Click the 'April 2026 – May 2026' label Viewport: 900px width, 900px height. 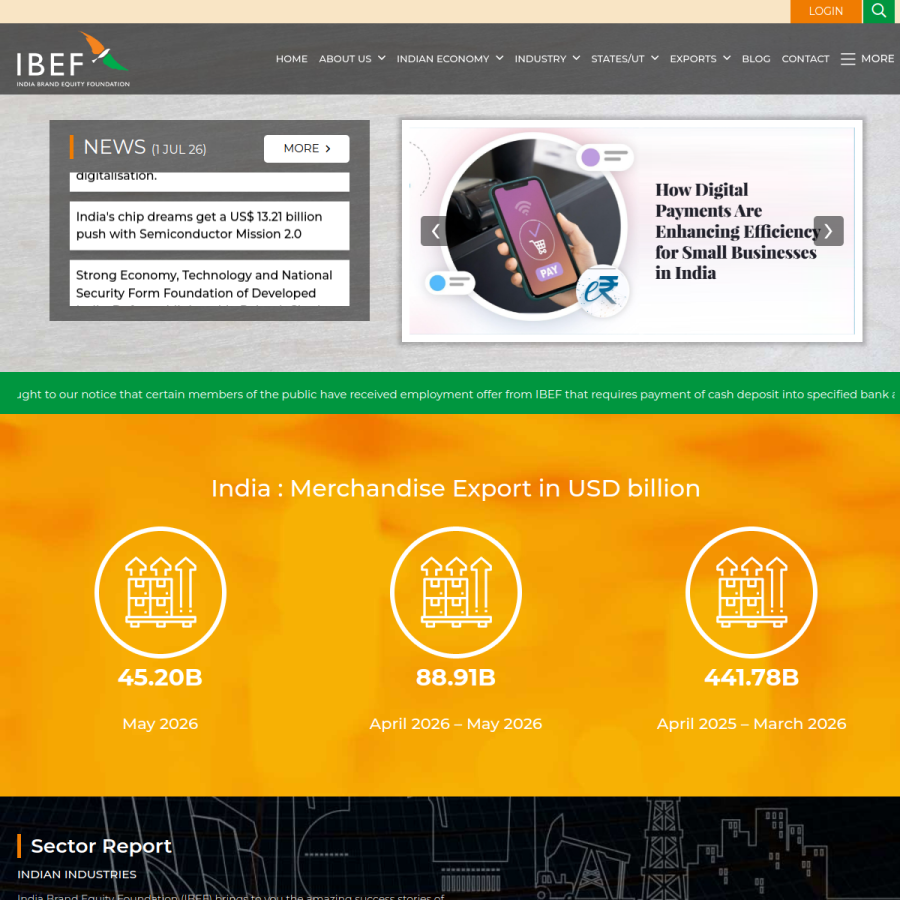coord(456,723)
